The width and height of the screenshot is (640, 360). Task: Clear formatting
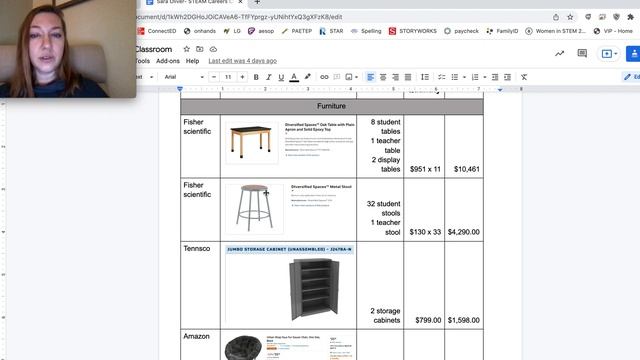[524, 77]
